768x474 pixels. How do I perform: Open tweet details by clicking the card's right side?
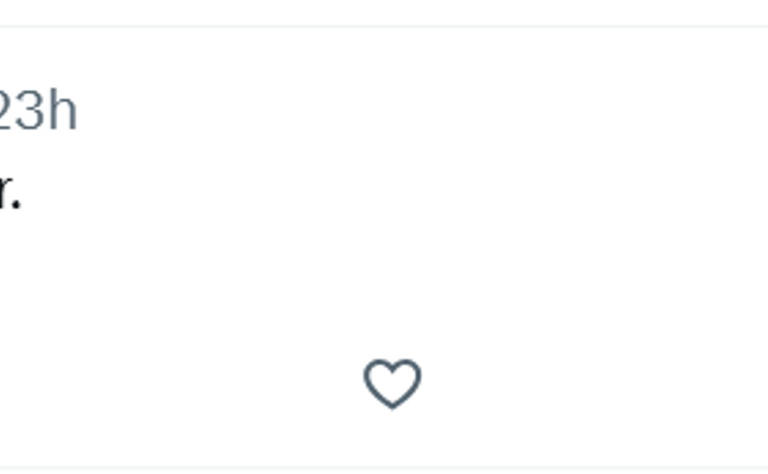(x=680, y=200)
